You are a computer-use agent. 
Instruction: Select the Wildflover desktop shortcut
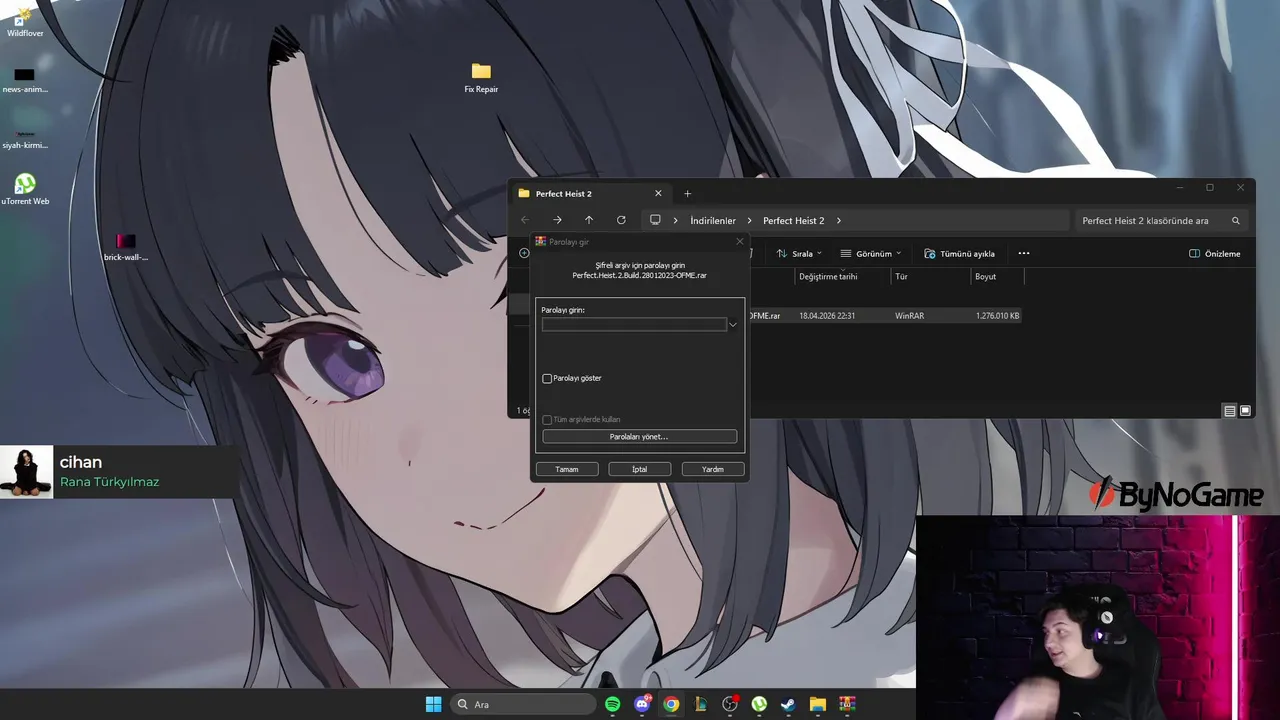[25, 21]
